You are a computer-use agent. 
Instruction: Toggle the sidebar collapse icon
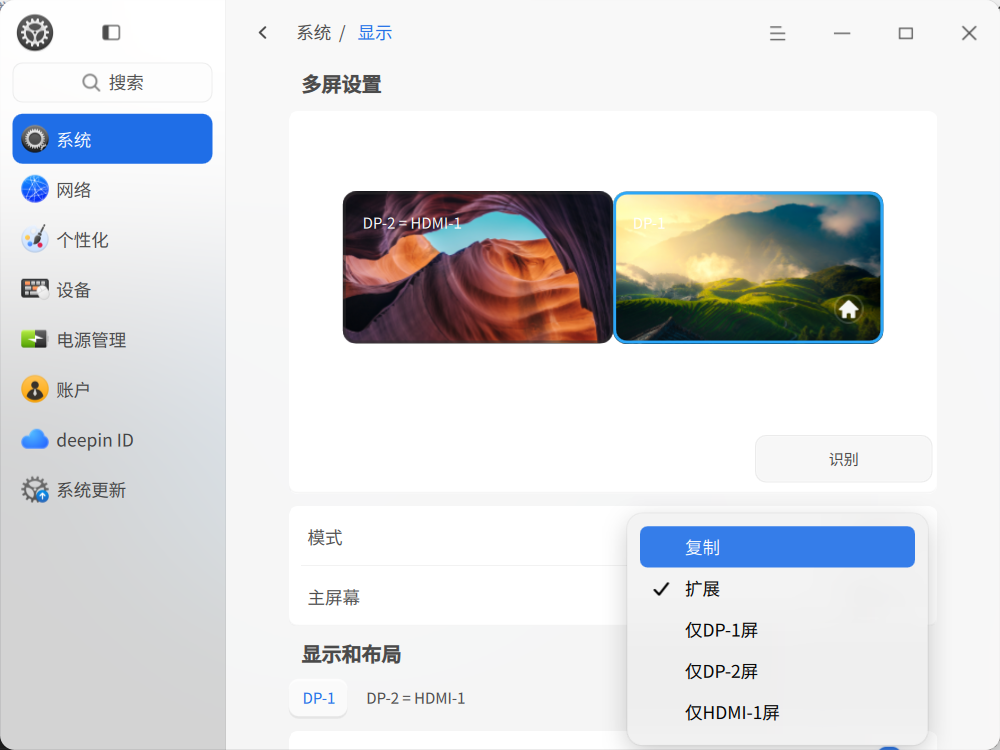tap(111, 33)
